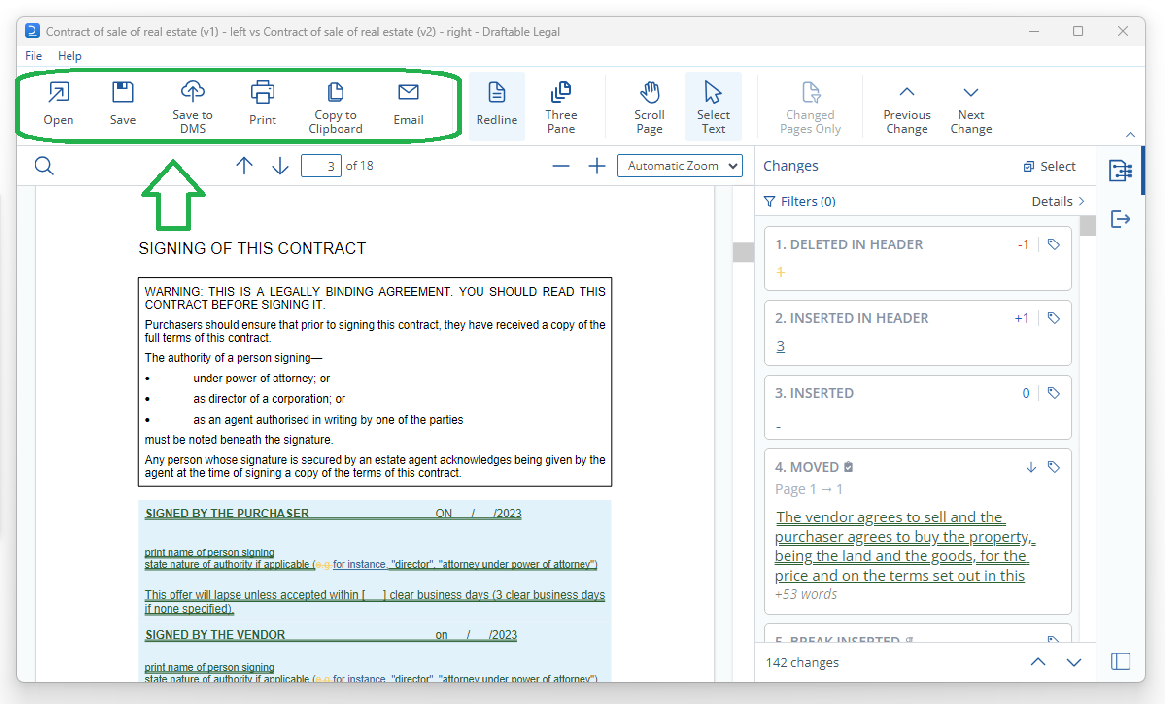
Task: Click the changes list scrollbar thumb
Action: coord(1088,226)
